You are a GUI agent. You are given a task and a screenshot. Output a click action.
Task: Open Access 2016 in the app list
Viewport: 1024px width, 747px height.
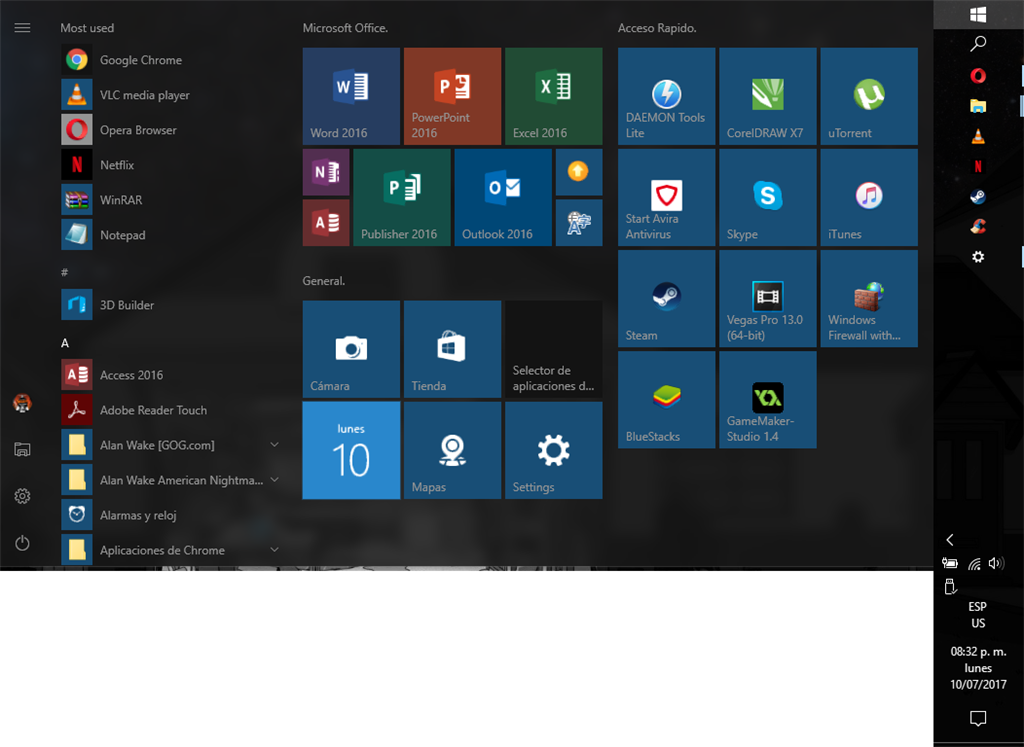point(170,375)
